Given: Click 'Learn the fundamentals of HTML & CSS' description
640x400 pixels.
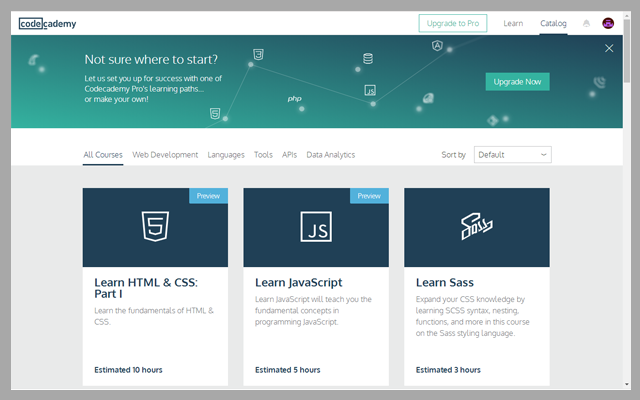Looking at the screenshot, I should click(x=154, y=316).
